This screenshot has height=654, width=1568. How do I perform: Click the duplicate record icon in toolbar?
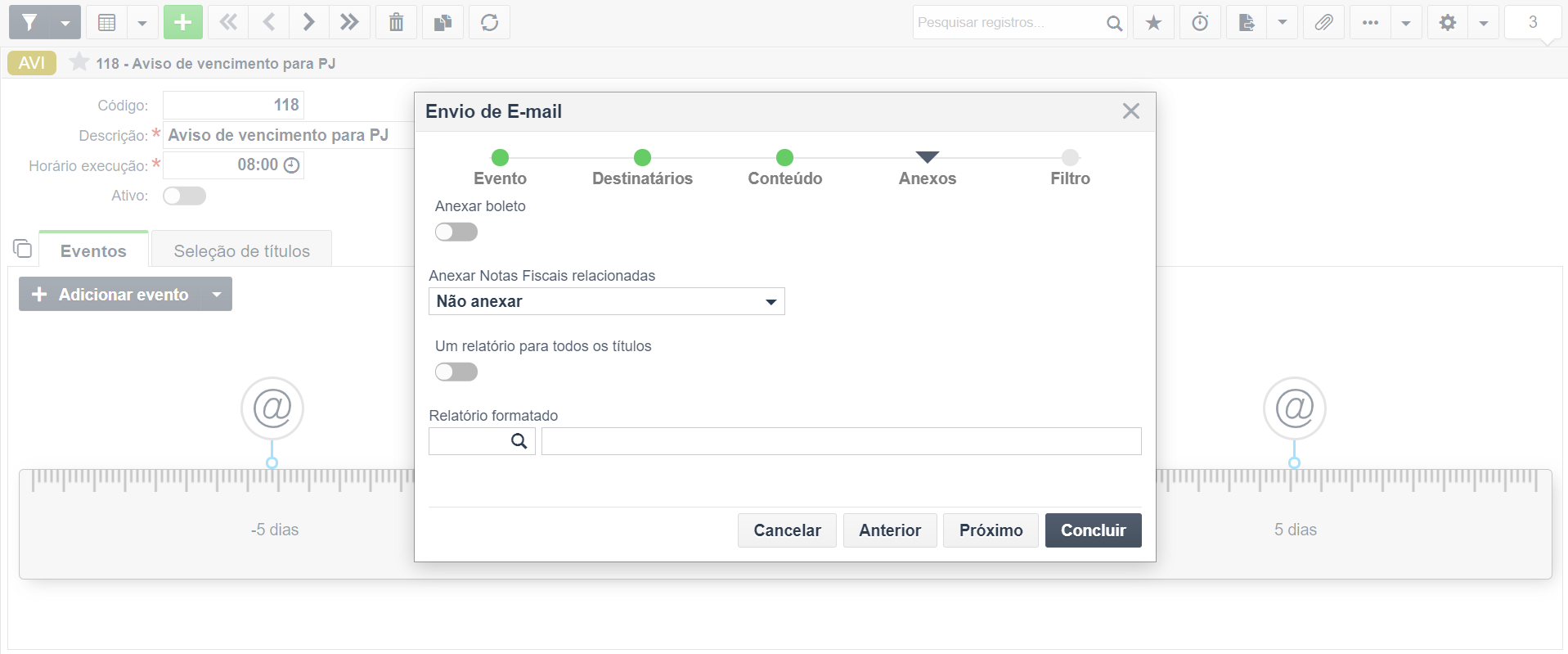pos(443,22)
